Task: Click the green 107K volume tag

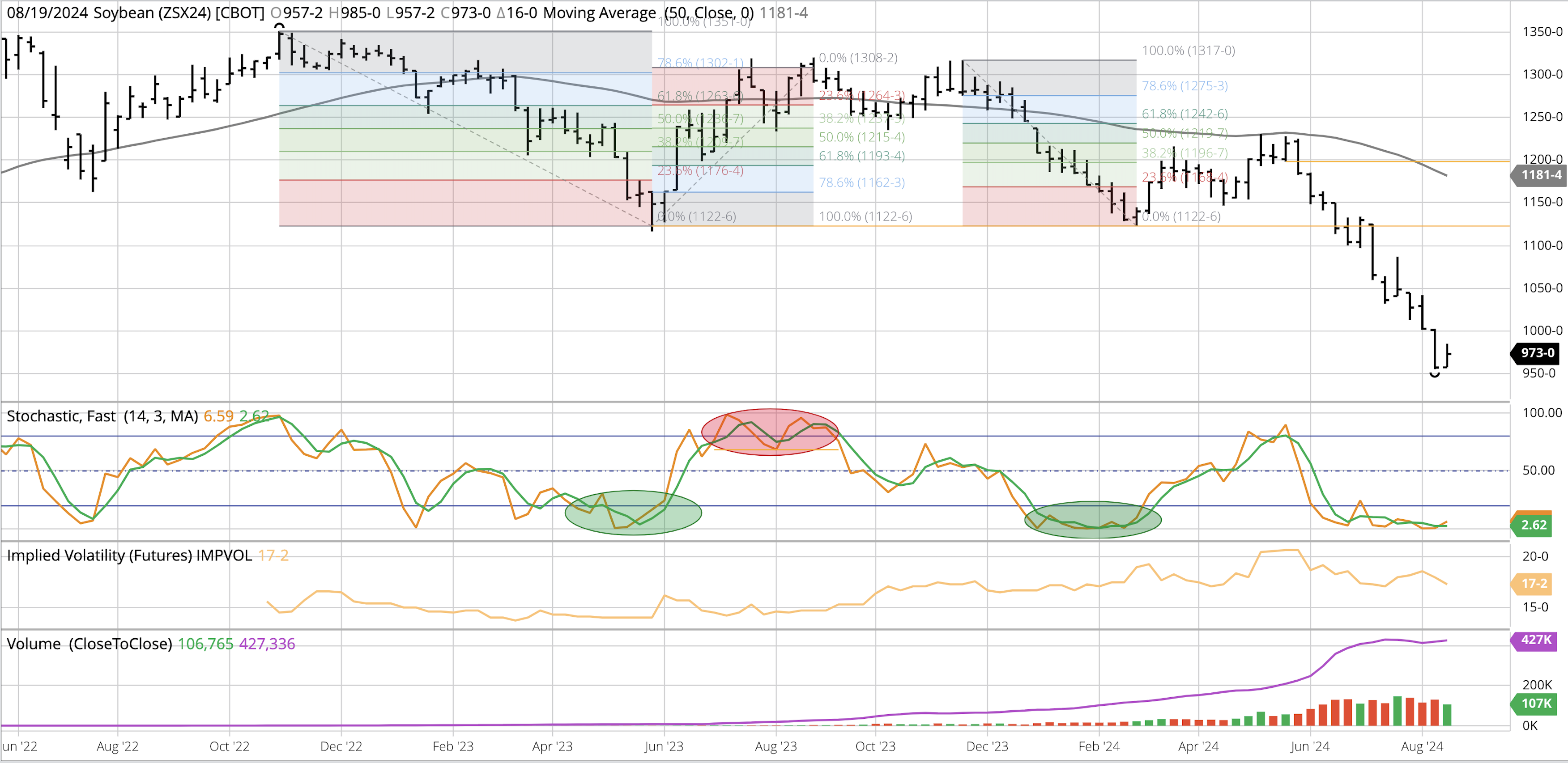Action: 1535,704
